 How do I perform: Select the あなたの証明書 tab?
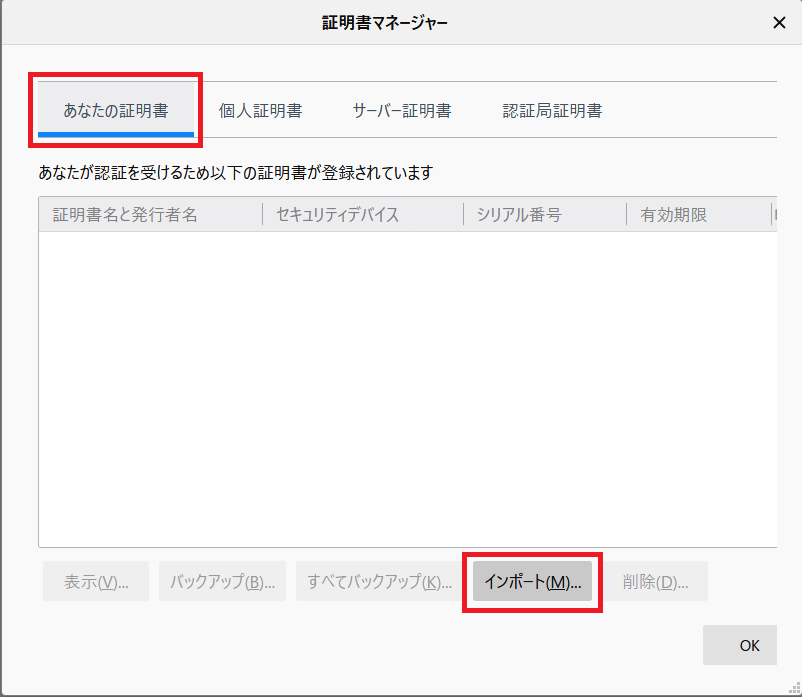click(x=116, y=111)
